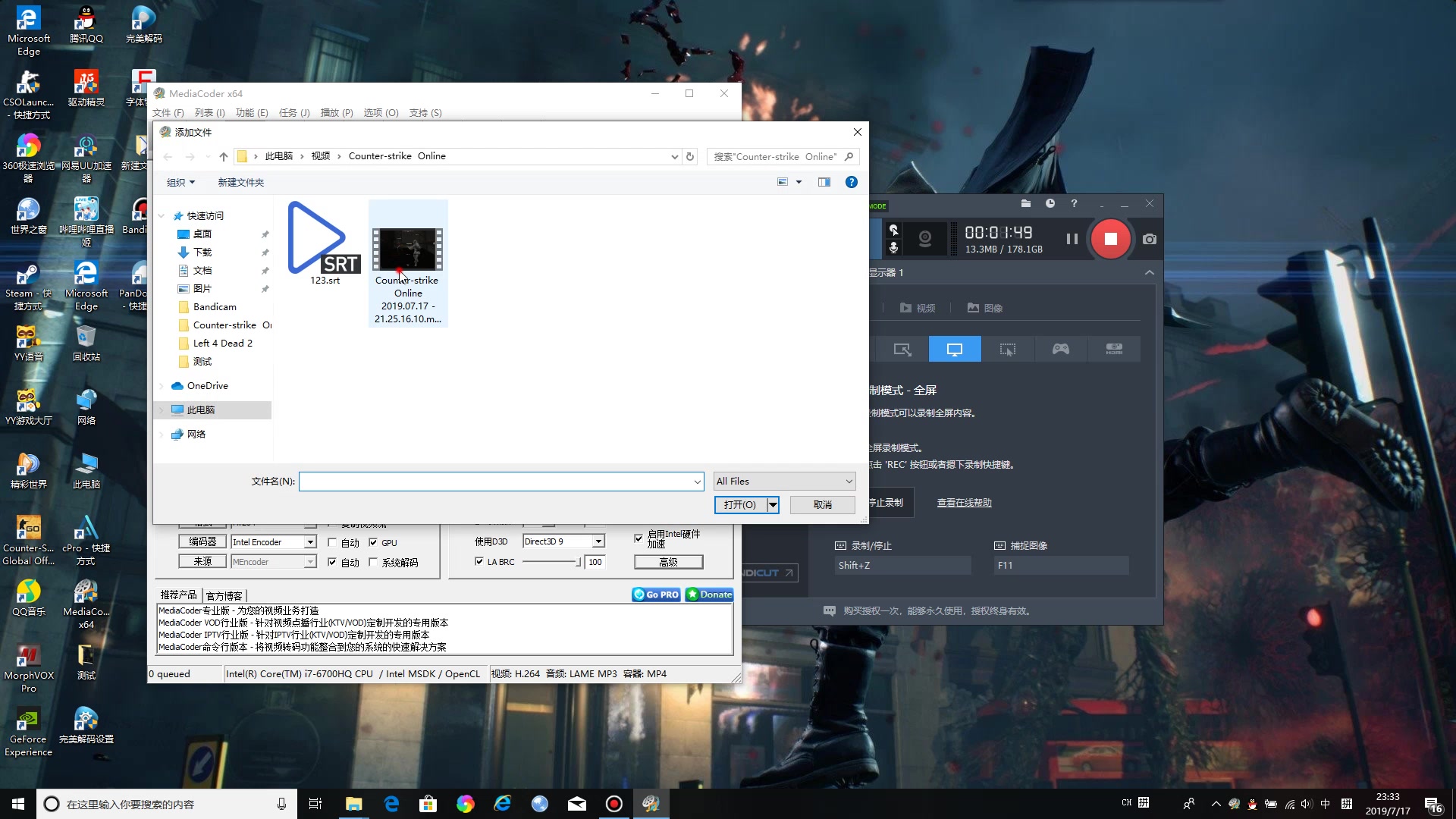Take a screenshot with Bandicam camera icon
This screenshot has width=1456, height=819.
(1149, 238)
